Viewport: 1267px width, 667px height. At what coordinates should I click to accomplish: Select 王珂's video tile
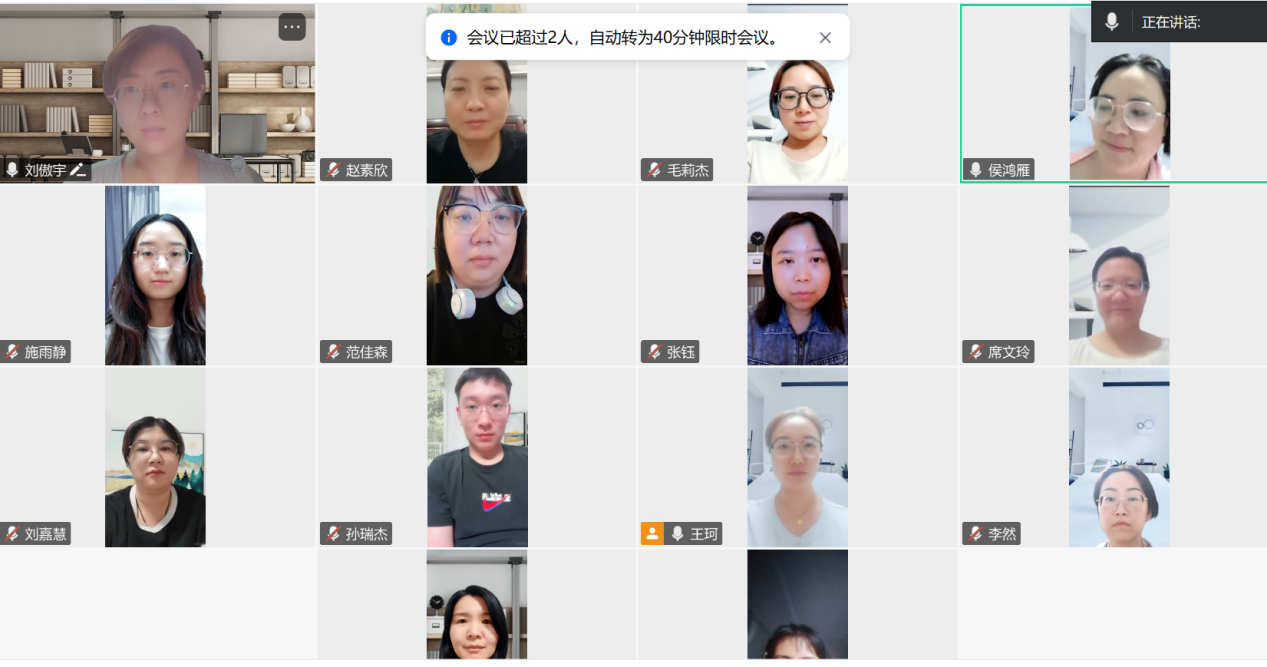798,457
